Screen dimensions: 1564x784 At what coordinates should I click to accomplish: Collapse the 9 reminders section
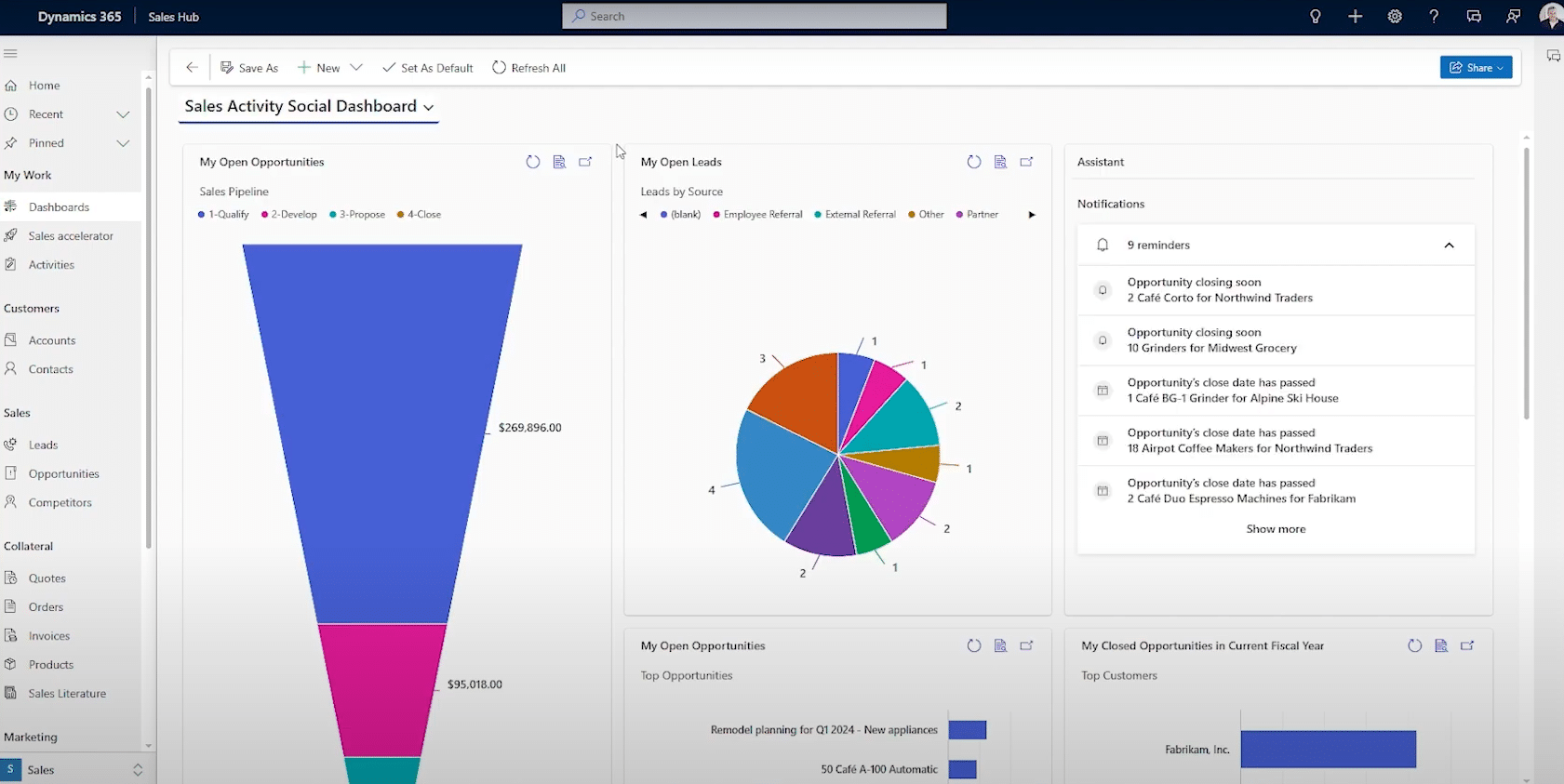(x=1449, y=246)
